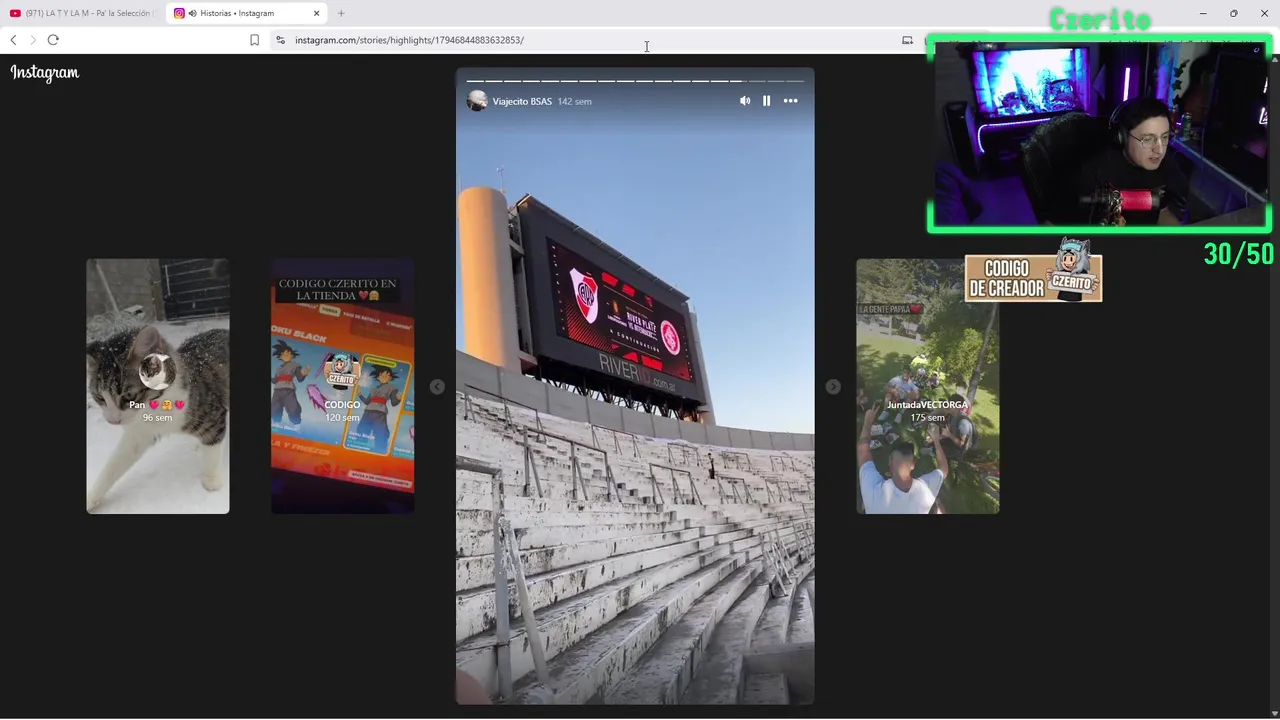Click the '142 sem' story timestamp
This screenshot has height=720, width=1280.
pyautogui.click(x=575, y=101)
